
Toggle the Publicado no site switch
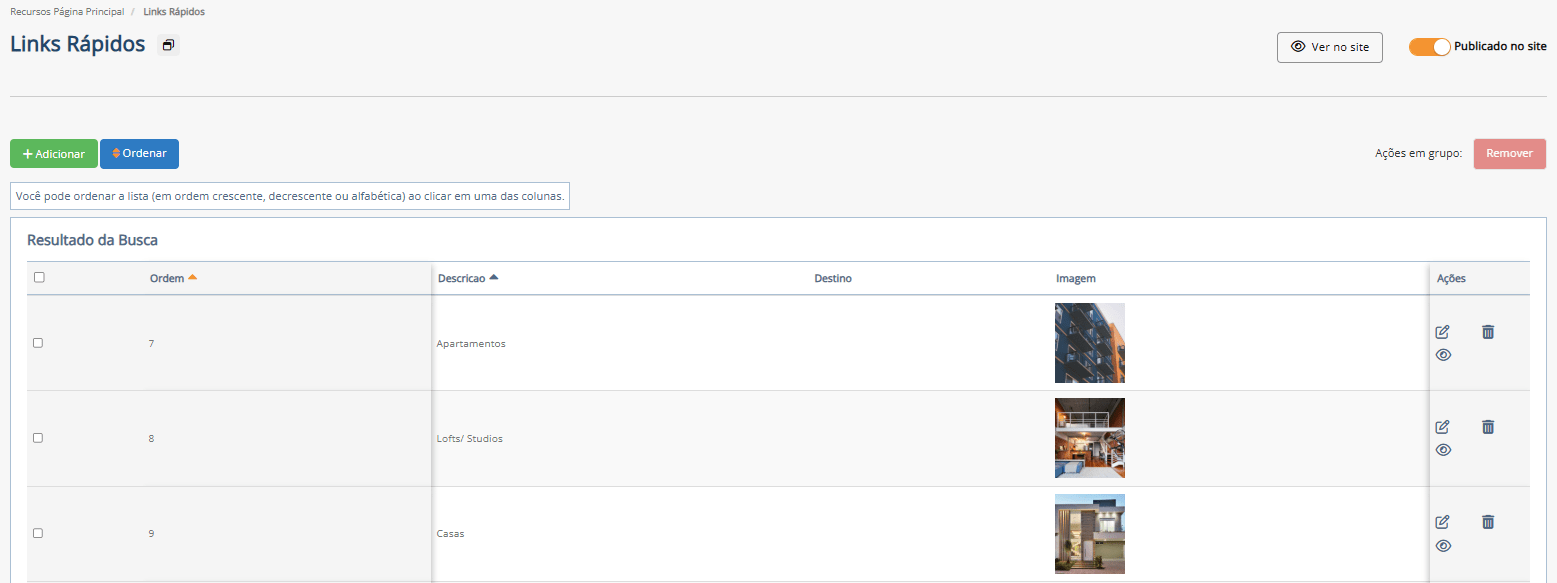pyautogui.click(x=1429, y=47)
